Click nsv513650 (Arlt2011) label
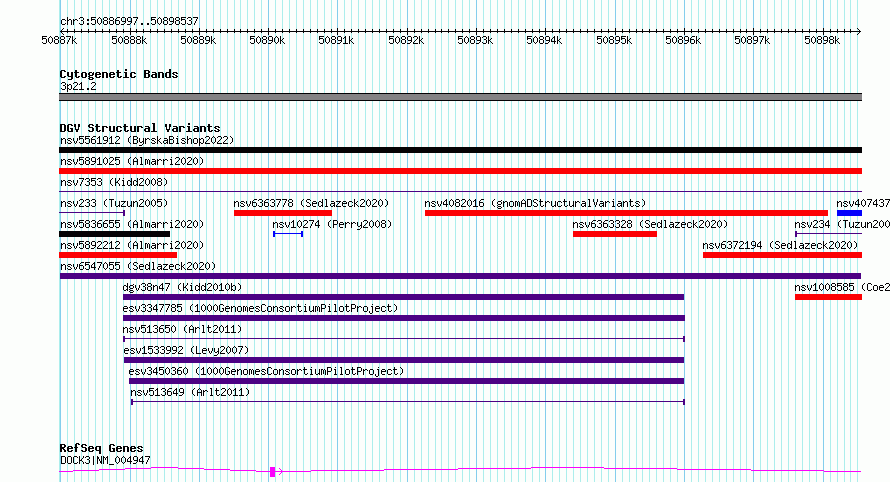This screenshot has width=890, height=482. pyautogui.click(x=182, y=329)
